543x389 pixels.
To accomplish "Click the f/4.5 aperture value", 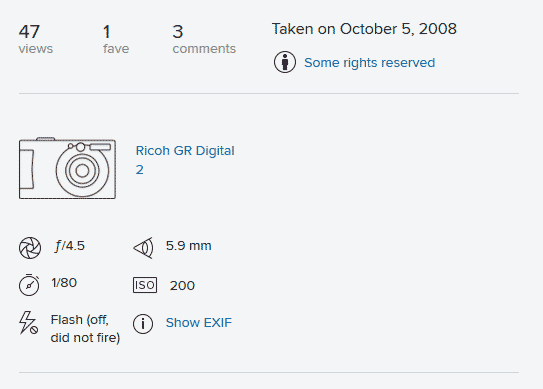I will pyautogui.click(x=70, y=246).
